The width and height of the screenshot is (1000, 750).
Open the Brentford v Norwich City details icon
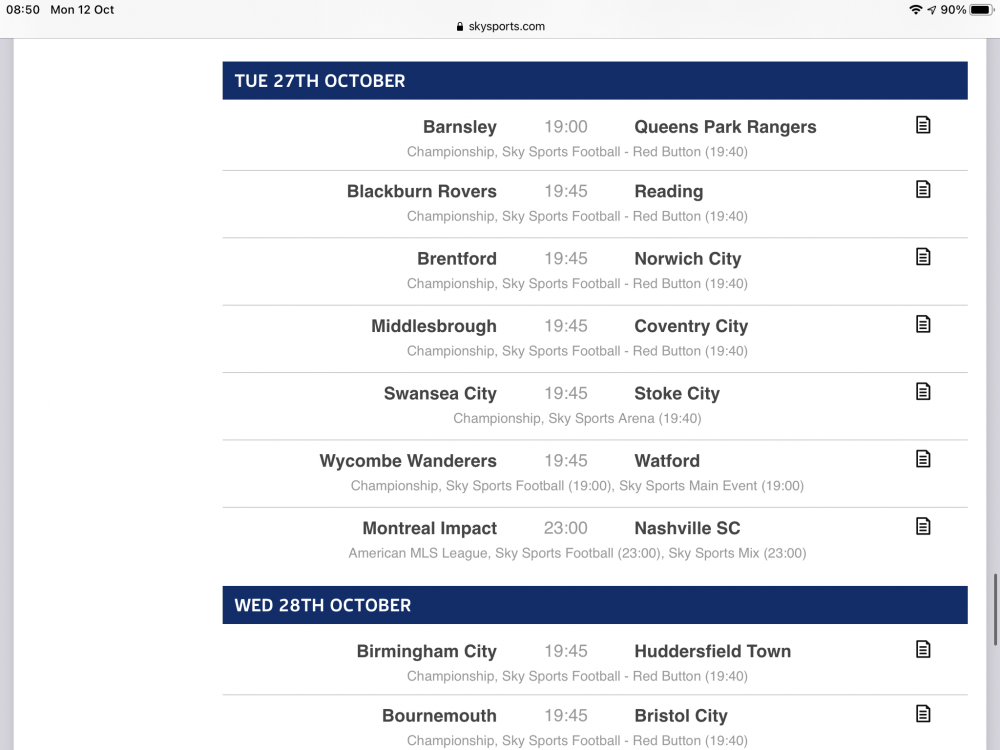click(923, 257)
